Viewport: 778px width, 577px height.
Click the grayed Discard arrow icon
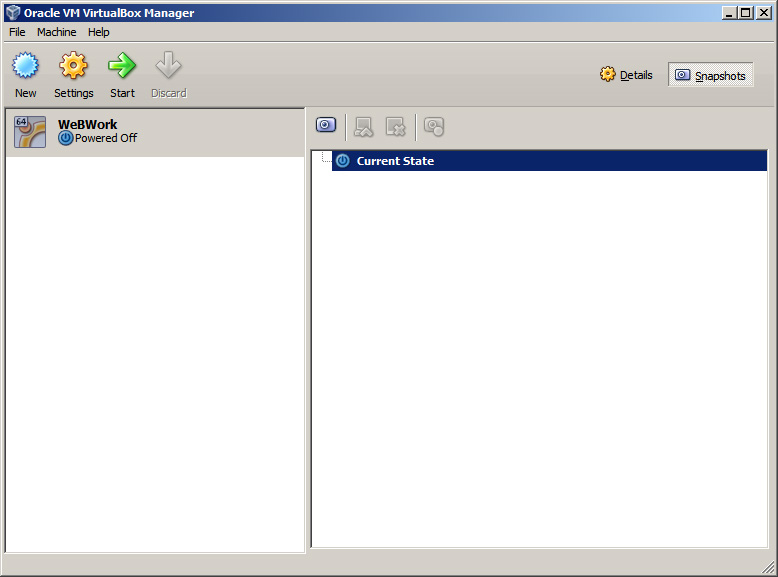[x=168, y=65]
